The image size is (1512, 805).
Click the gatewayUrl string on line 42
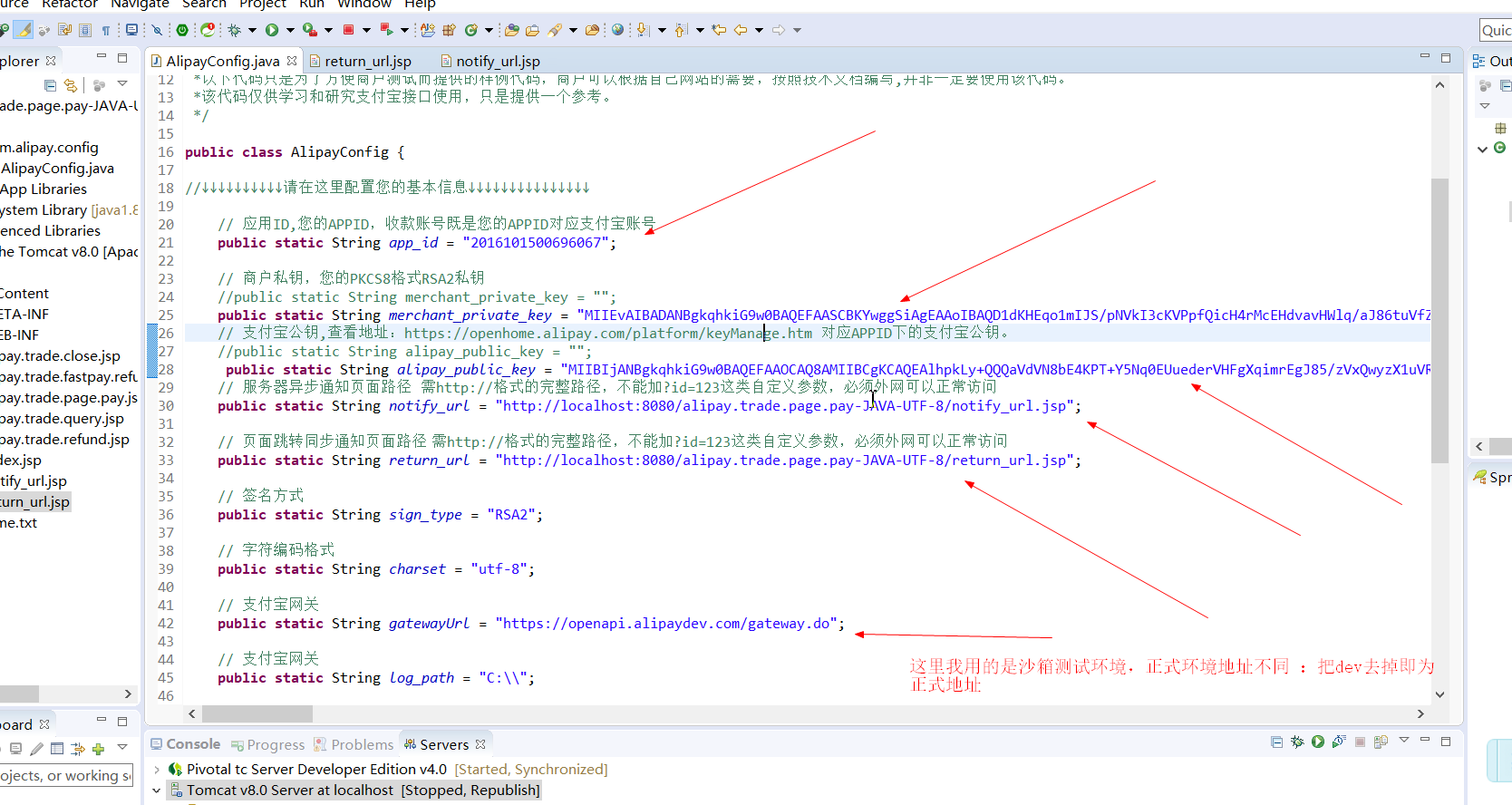666,623
